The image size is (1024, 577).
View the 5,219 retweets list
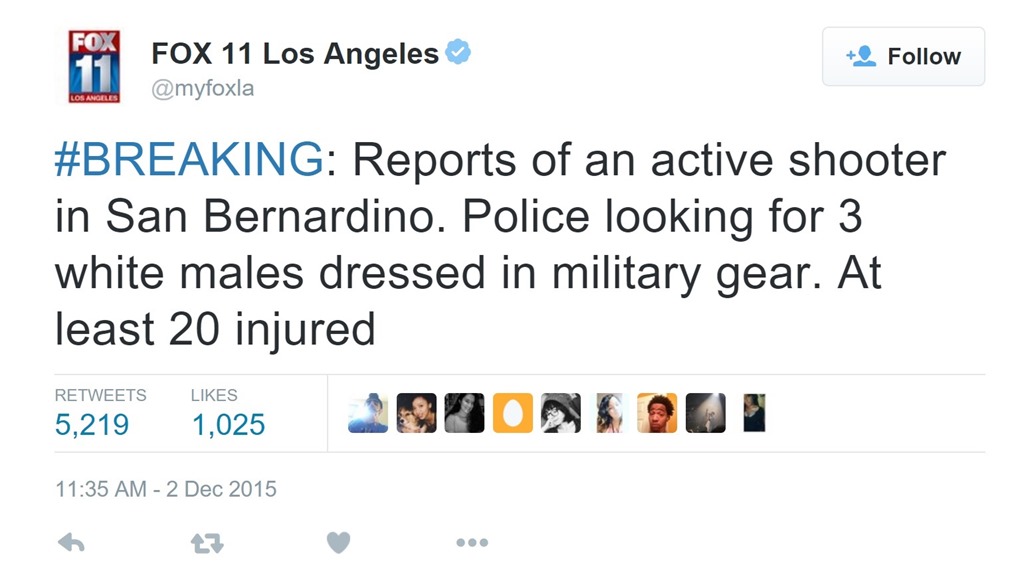coord(92,424)
